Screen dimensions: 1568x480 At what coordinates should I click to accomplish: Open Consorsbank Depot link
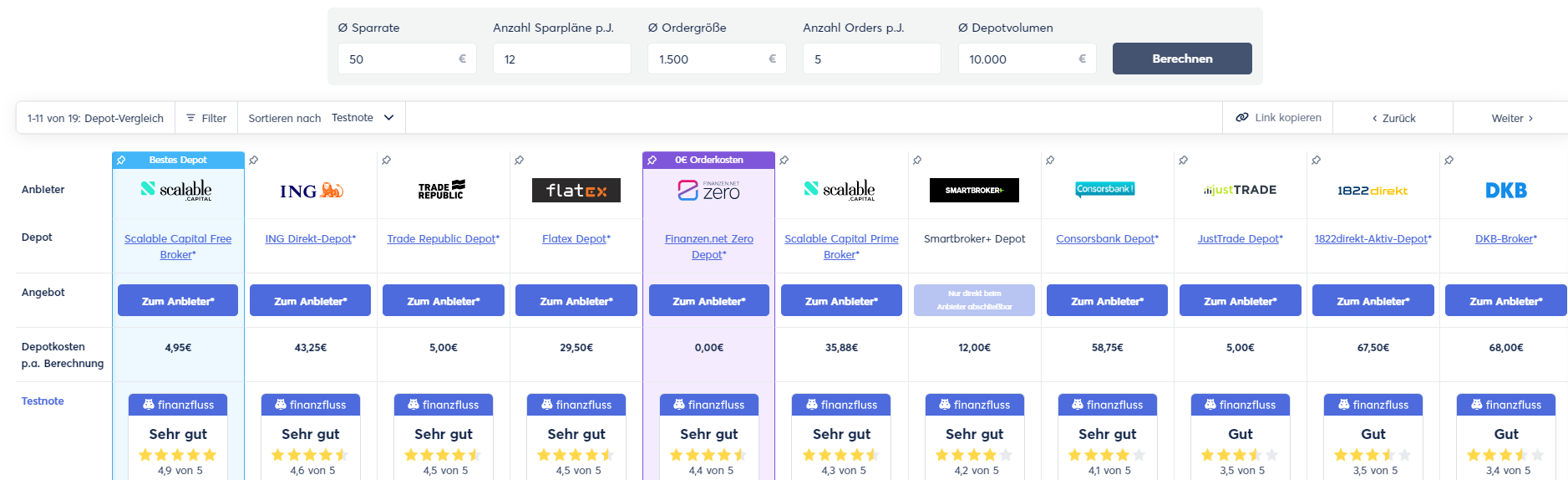coord(1107,238)
